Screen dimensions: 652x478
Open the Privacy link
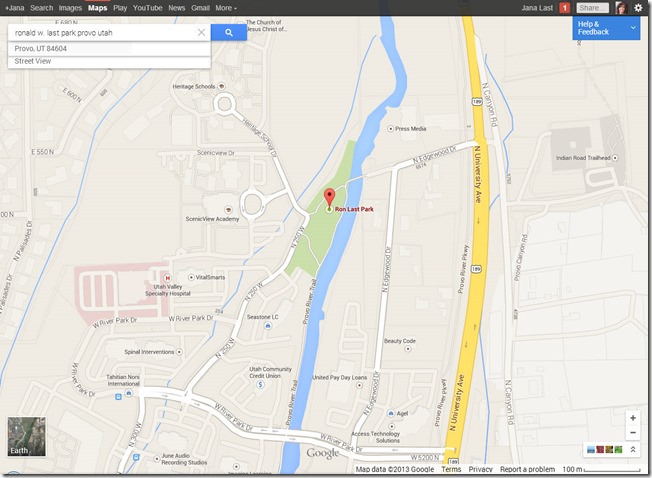click(480, 469)
